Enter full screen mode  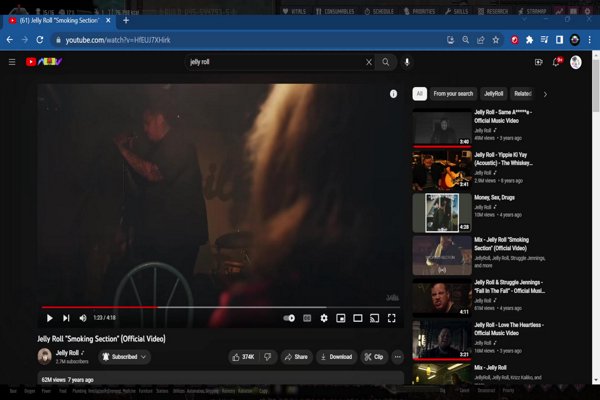pos(391,318)
